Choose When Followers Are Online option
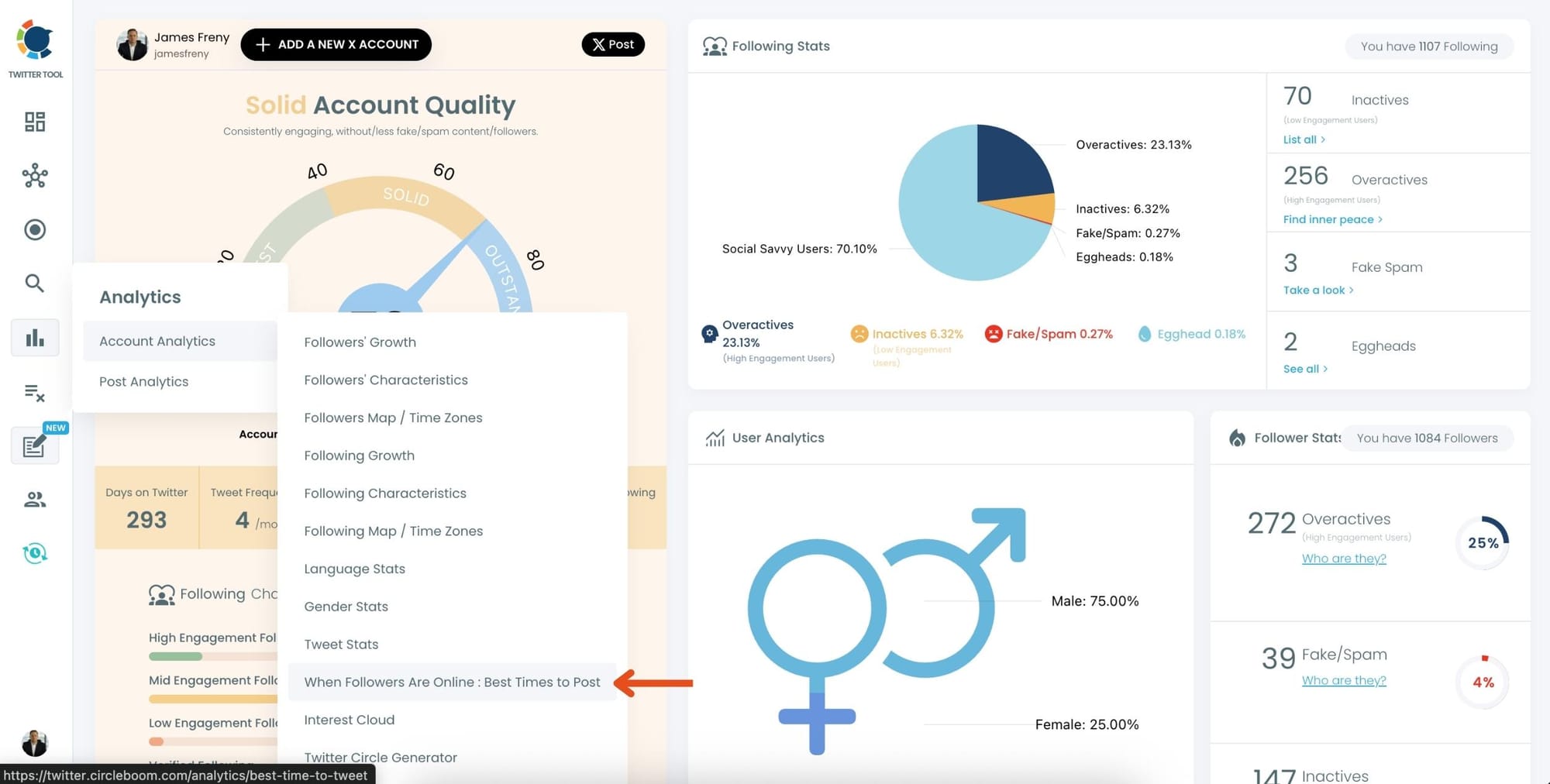Viewport: 1550px width, 784px height. (453, 682)
